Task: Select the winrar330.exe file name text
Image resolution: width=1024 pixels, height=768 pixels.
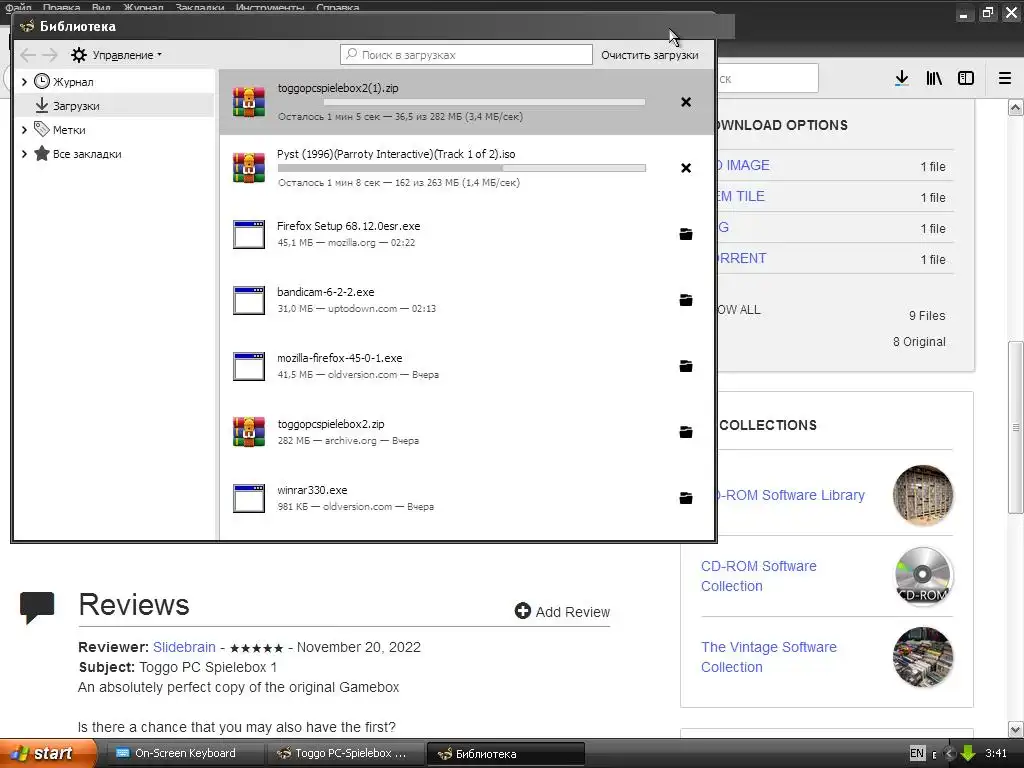Action: [x=312, y=490]
